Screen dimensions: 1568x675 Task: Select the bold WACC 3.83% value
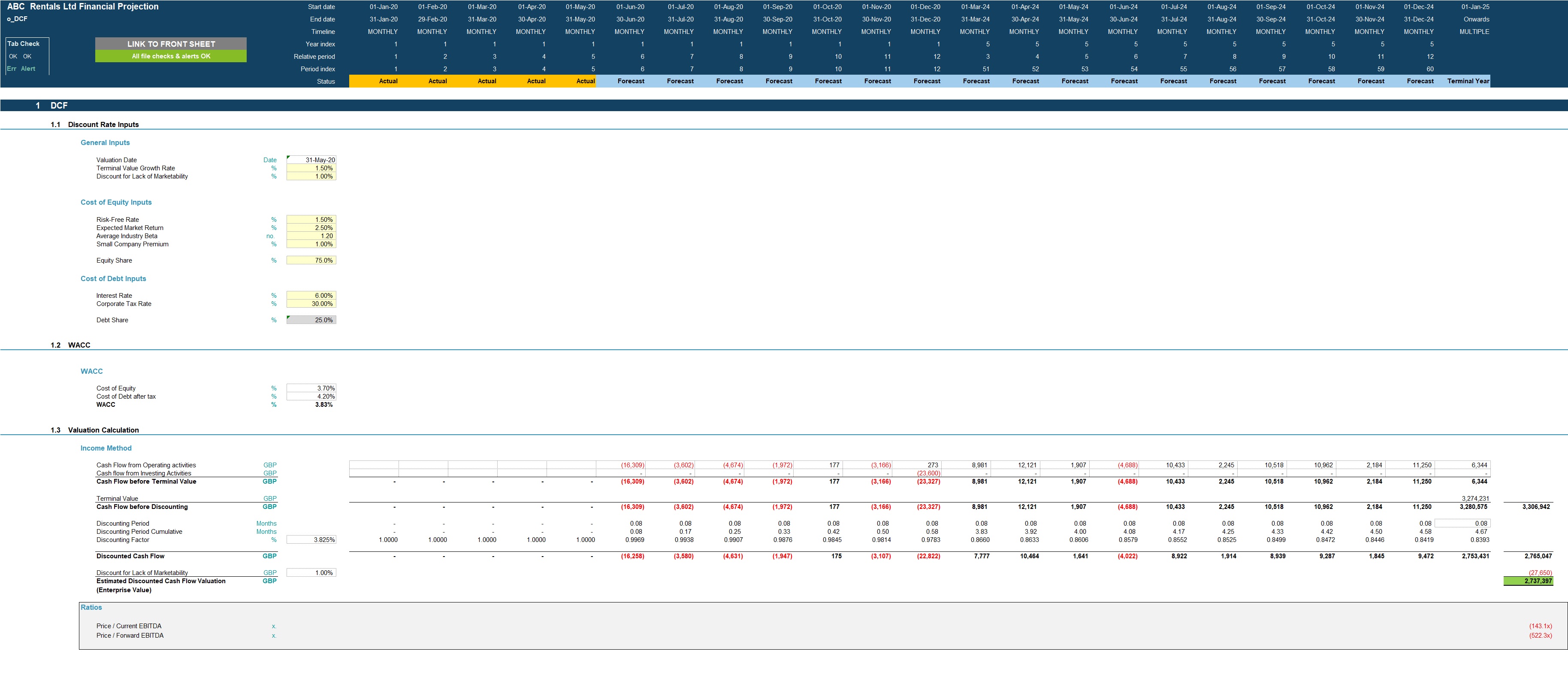(324, 405)
